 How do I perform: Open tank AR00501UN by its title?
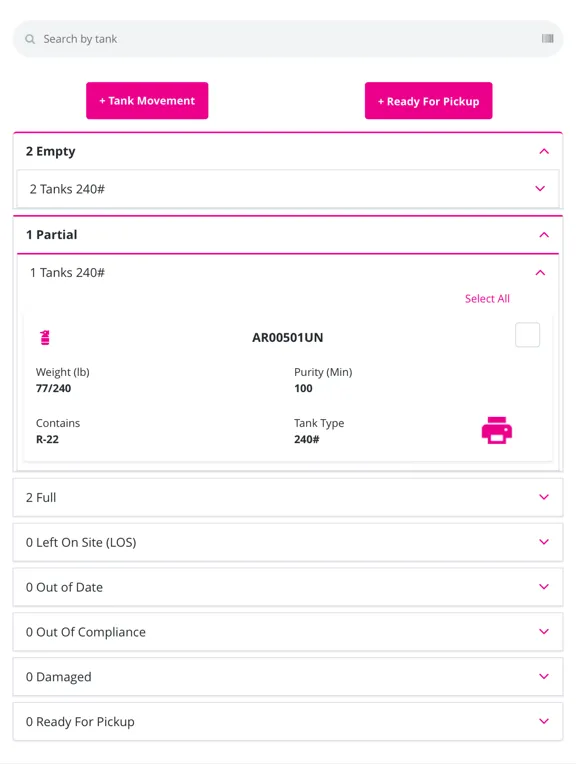[288, 337]
